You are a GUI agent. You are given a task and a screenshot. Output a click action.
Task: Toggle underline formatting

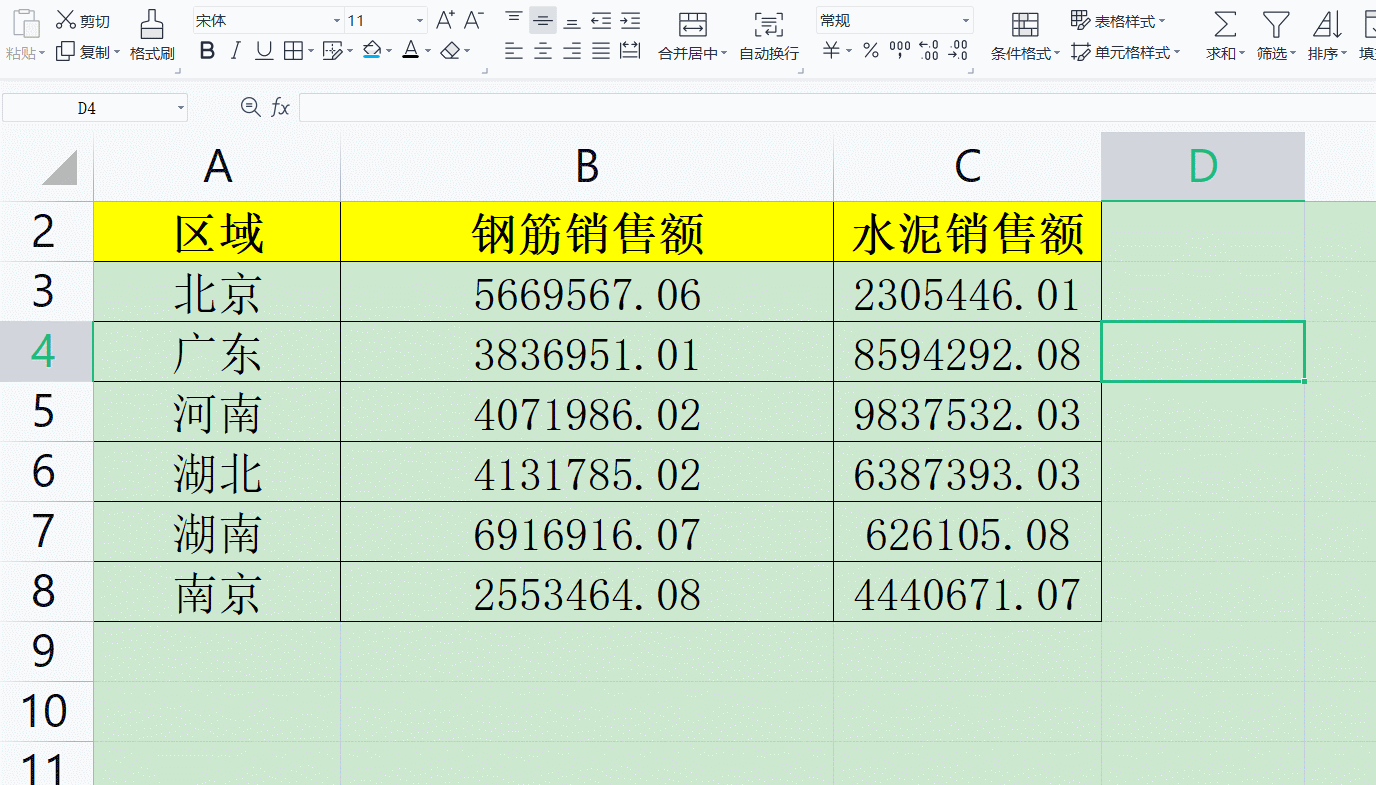[x=264, y=51]
